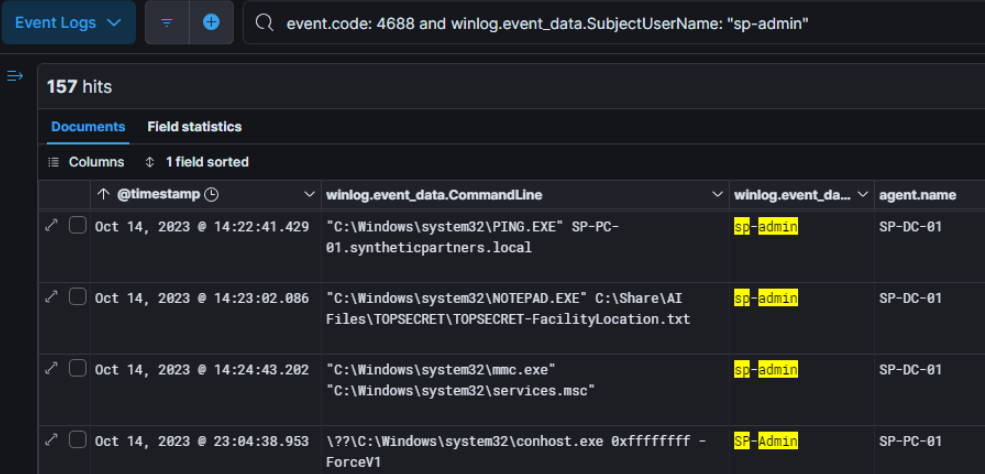This screenshot has height=474, width=985.
Task: Click the SP-DC-01 cell in the NOTEPAD.EXE row
Action: tap(910, 298)
